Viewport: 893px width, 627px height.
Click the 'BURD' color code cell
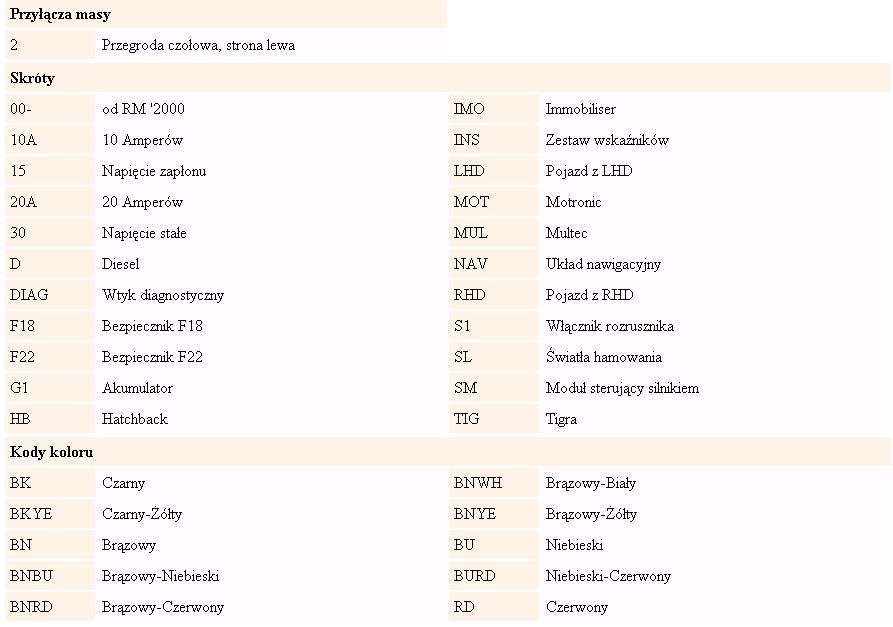(x=474, y=576)
